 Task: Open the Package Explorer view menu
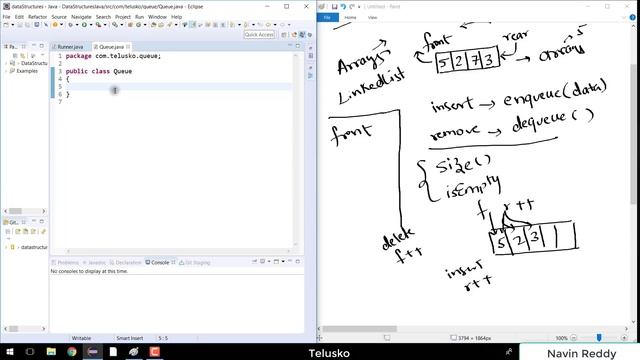[x=42, y=55]
